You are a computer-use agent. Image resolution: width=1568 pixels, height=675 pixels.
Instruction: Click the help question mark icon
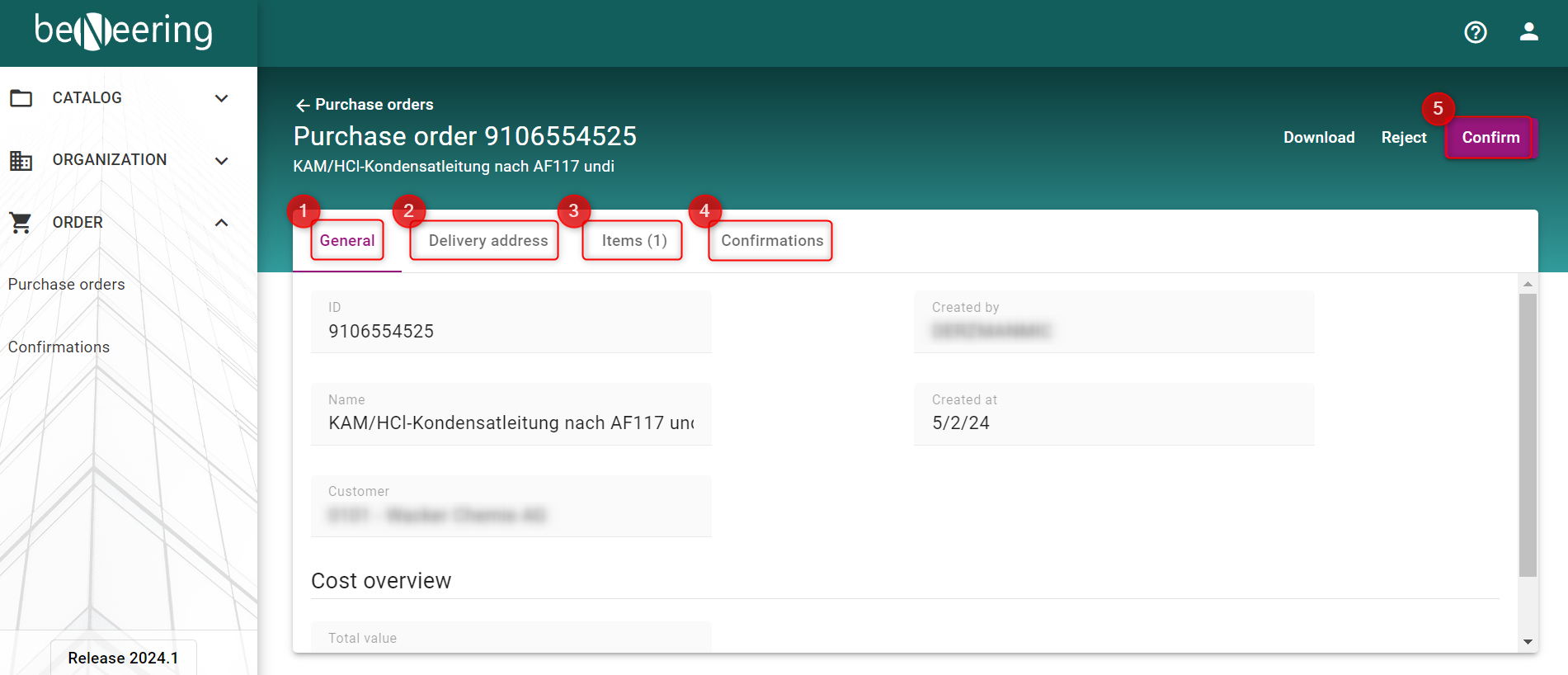pos(1475,32)
